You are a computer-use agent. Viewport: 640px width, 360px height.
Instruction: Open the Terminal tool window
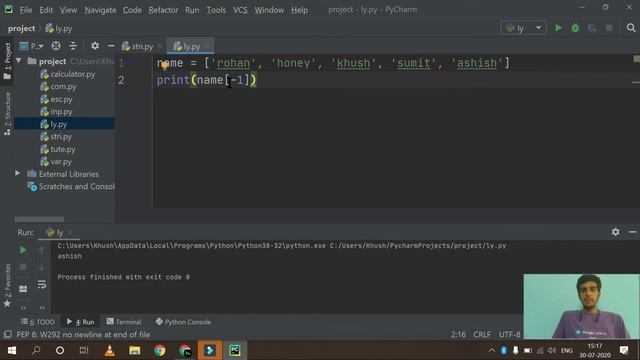124,322
